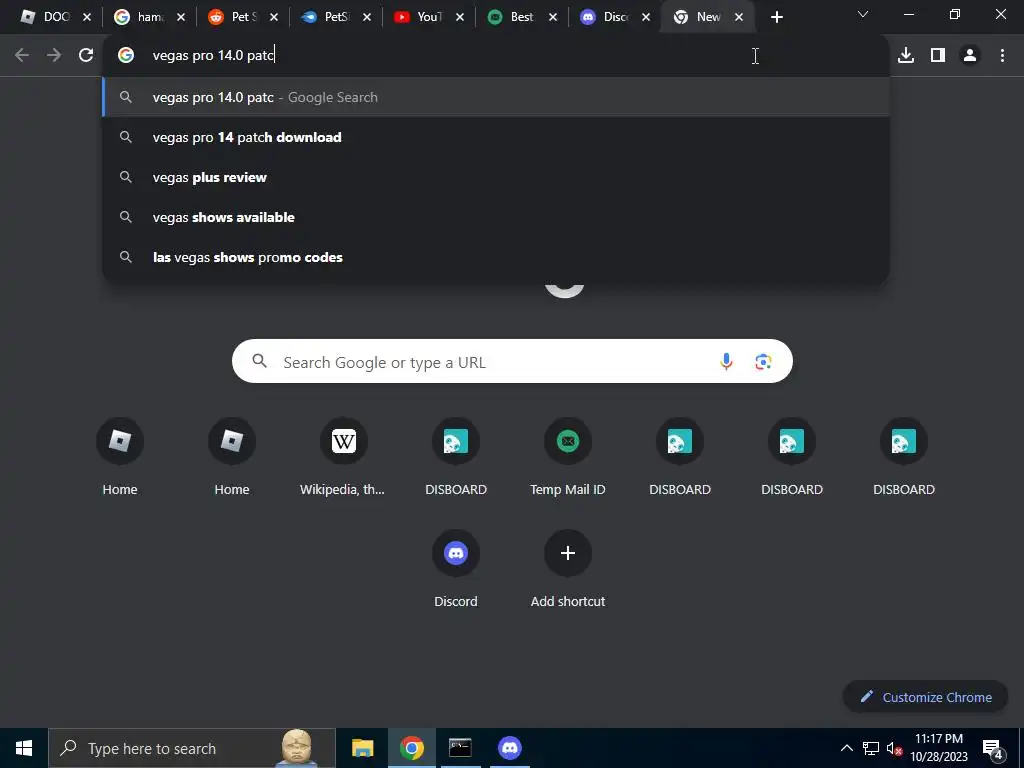This screenshot has height=768, width=1024.
Task: Open the Temp Mail ID shortcut
Action: point(568,457)
